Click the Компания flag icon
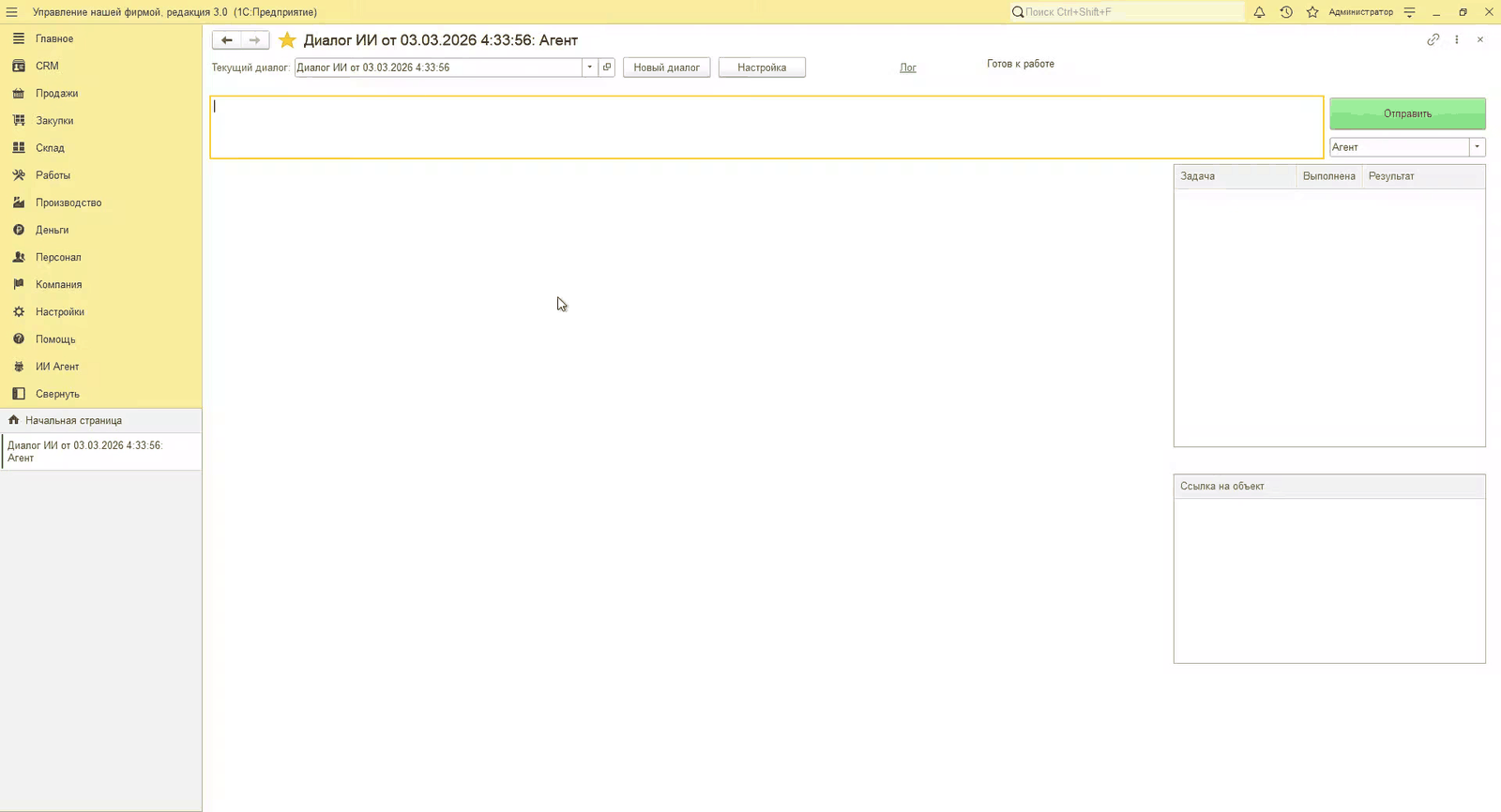The image size is (1501, 812). click(x=19, y=284)
